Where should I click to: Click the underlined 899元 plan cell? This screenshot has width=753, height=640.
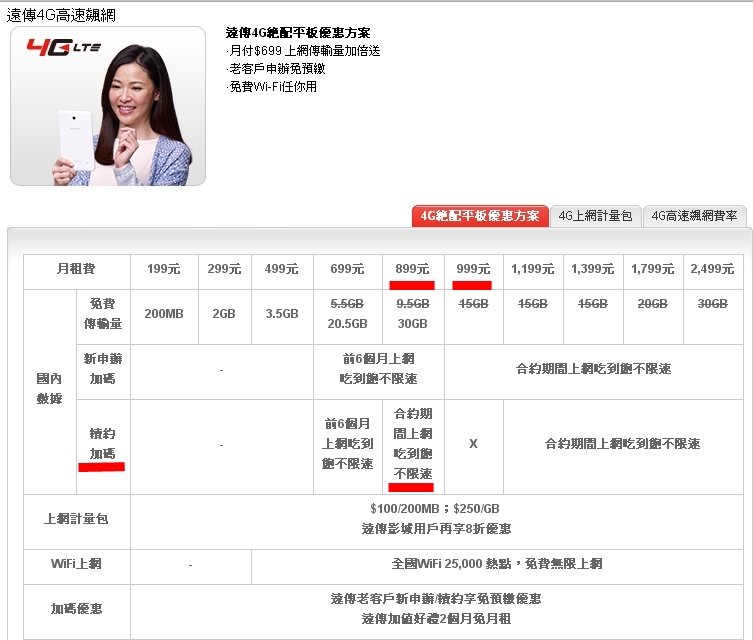(x=412, y=269)
